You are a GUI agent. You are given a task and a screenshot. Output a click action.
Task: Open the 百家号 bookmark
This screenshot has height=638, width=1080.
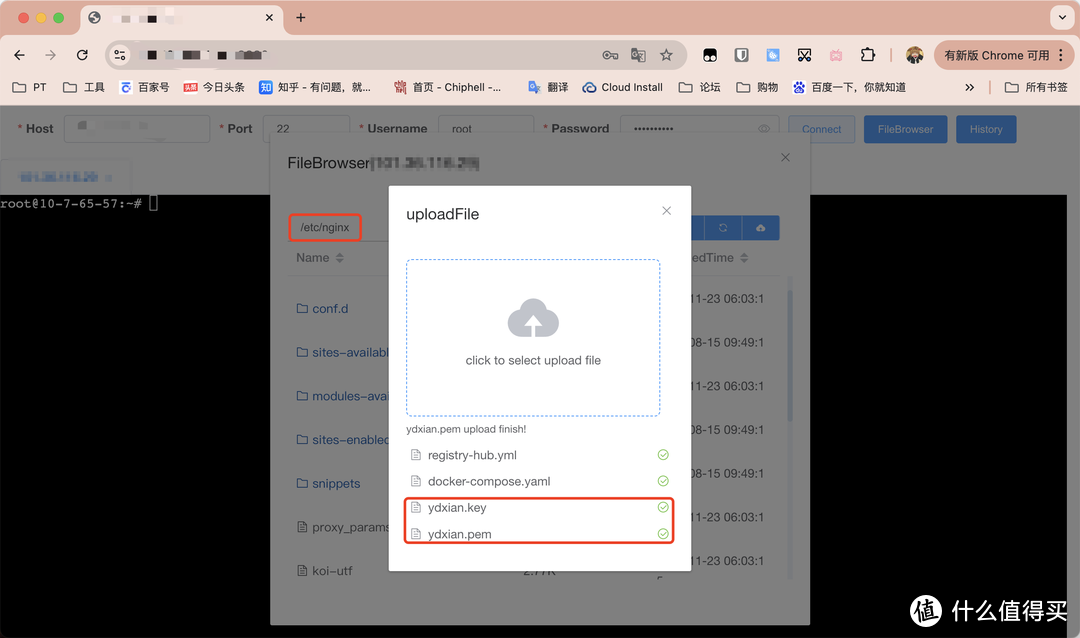coord(144,88)
